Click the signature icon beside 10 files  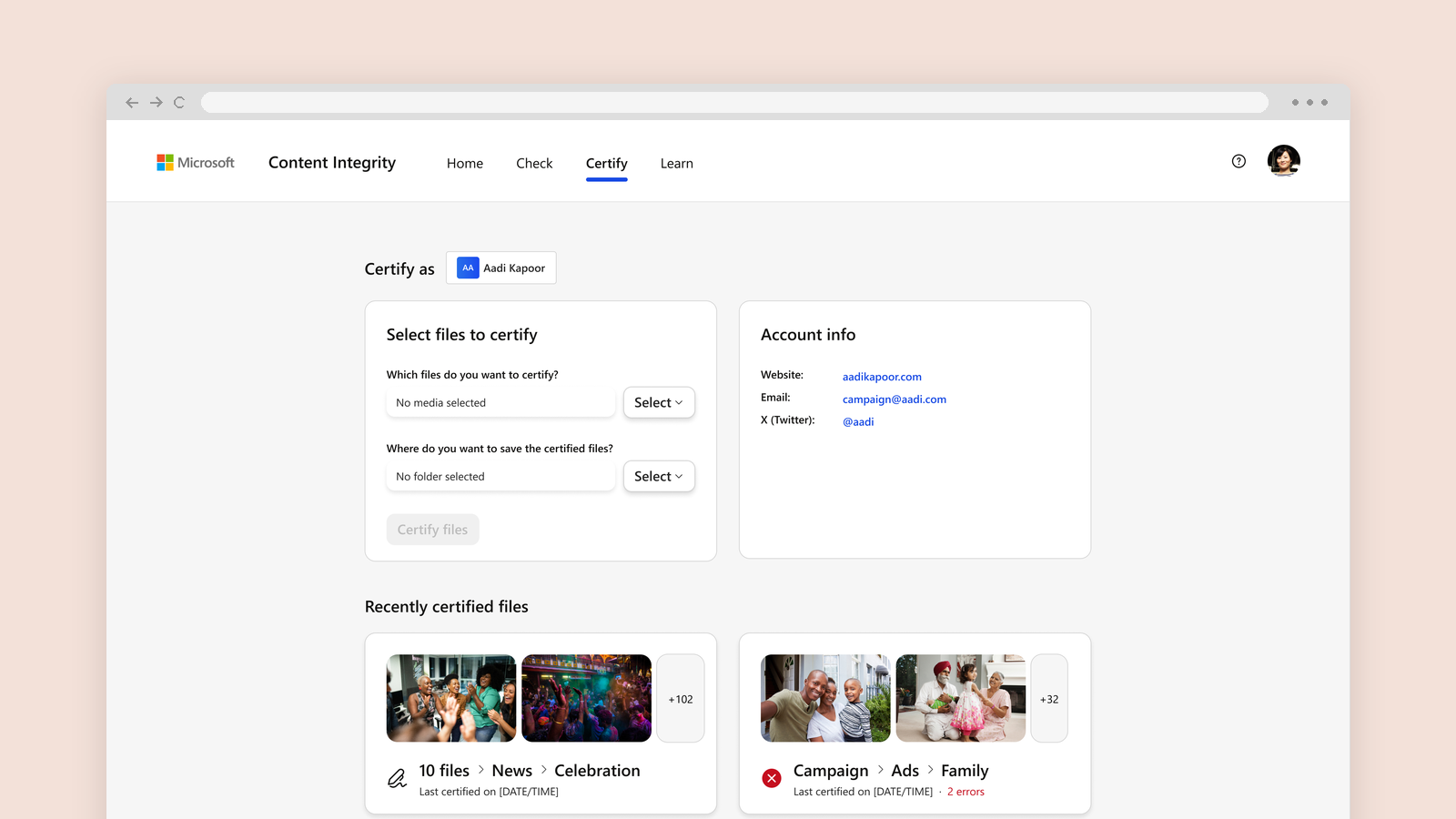tap(398, 779)
